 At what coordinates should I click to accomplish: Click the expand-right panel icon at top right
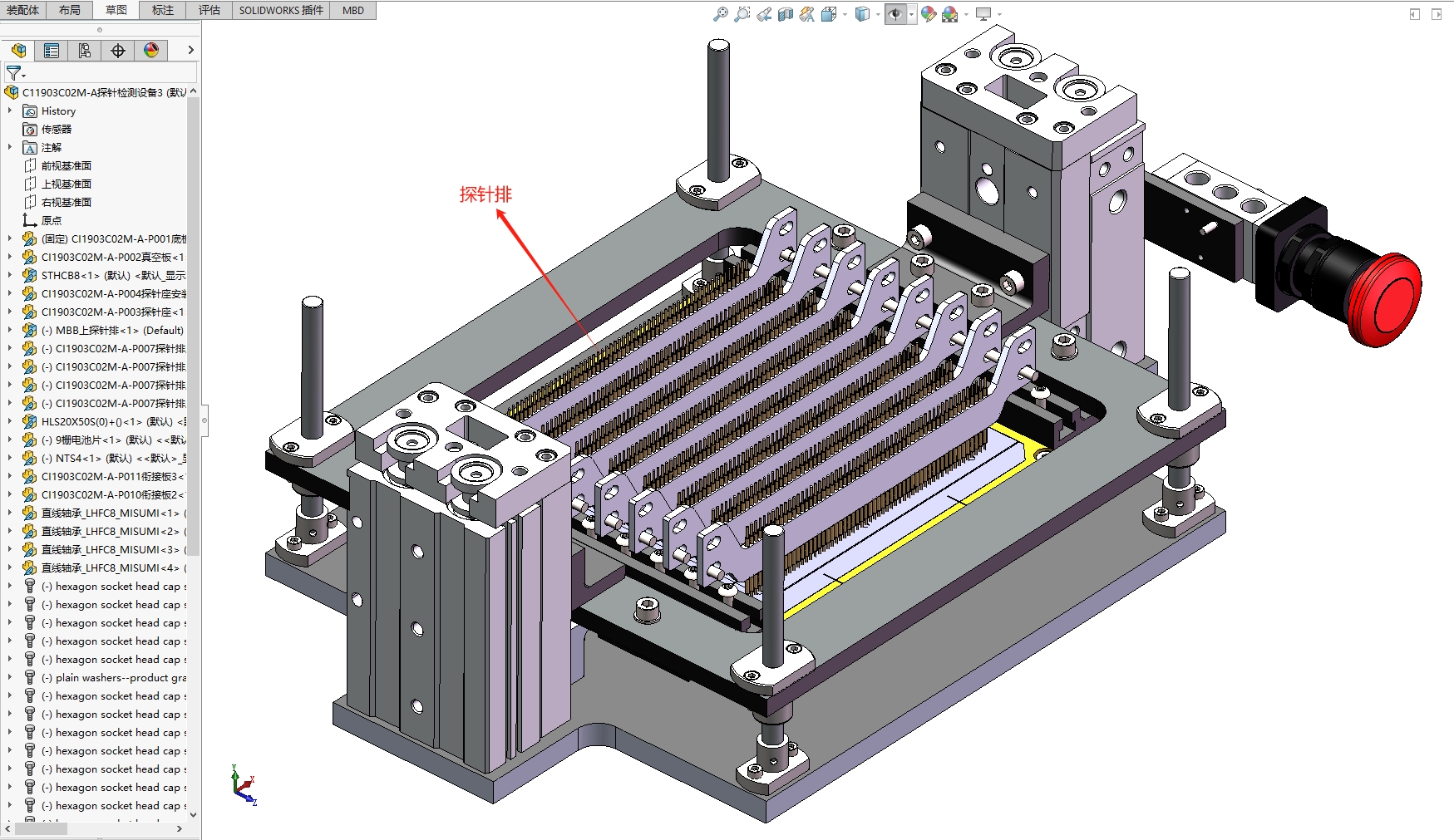[x=1437, y=14]
